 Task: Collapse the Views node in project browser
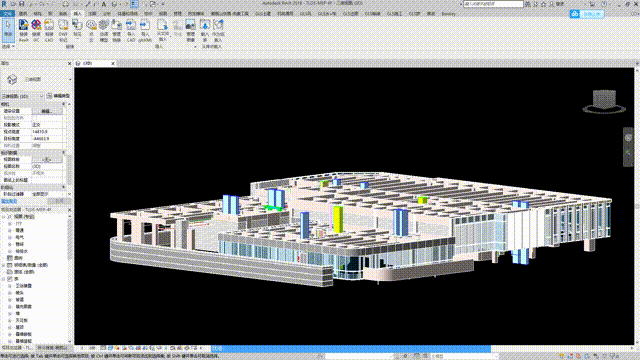pyautogui.click(x=4, y=217)
